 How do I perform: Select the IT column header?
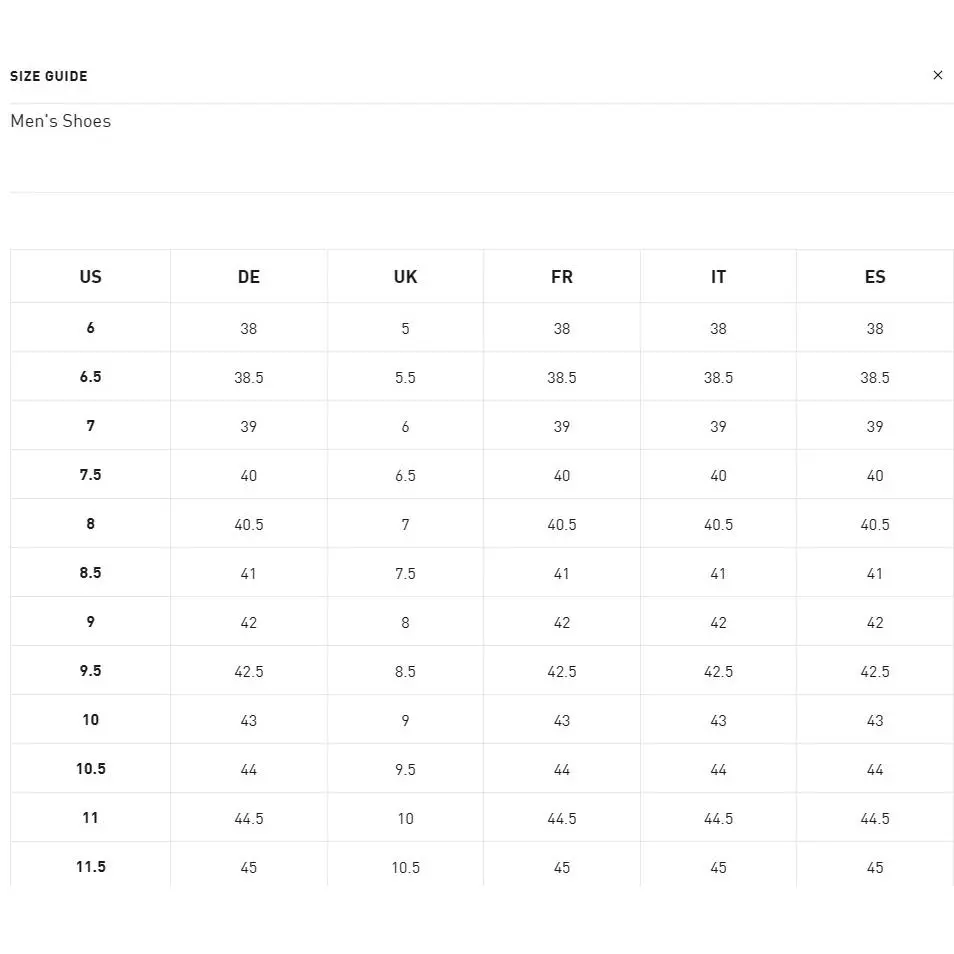pyautogui.click(x=719, y=277)
